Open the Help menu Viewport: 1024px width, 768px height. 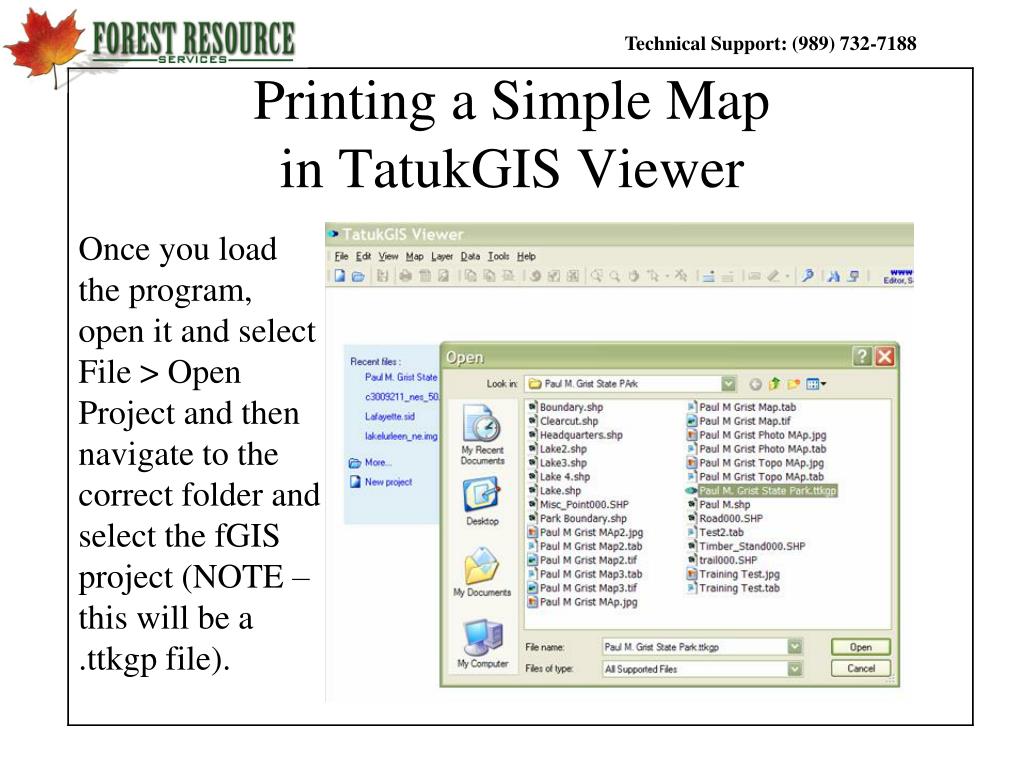pyautogui.click(x=526, y=256)
